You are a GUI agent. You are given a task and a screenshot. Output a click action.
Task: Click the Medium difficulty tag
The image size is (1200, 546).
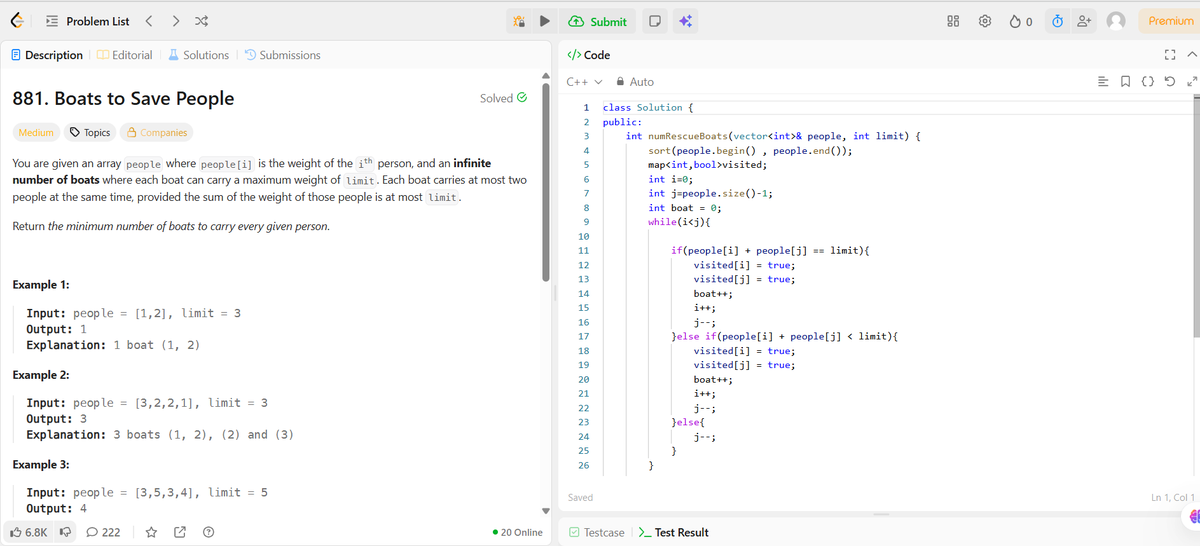click(37, 132)
